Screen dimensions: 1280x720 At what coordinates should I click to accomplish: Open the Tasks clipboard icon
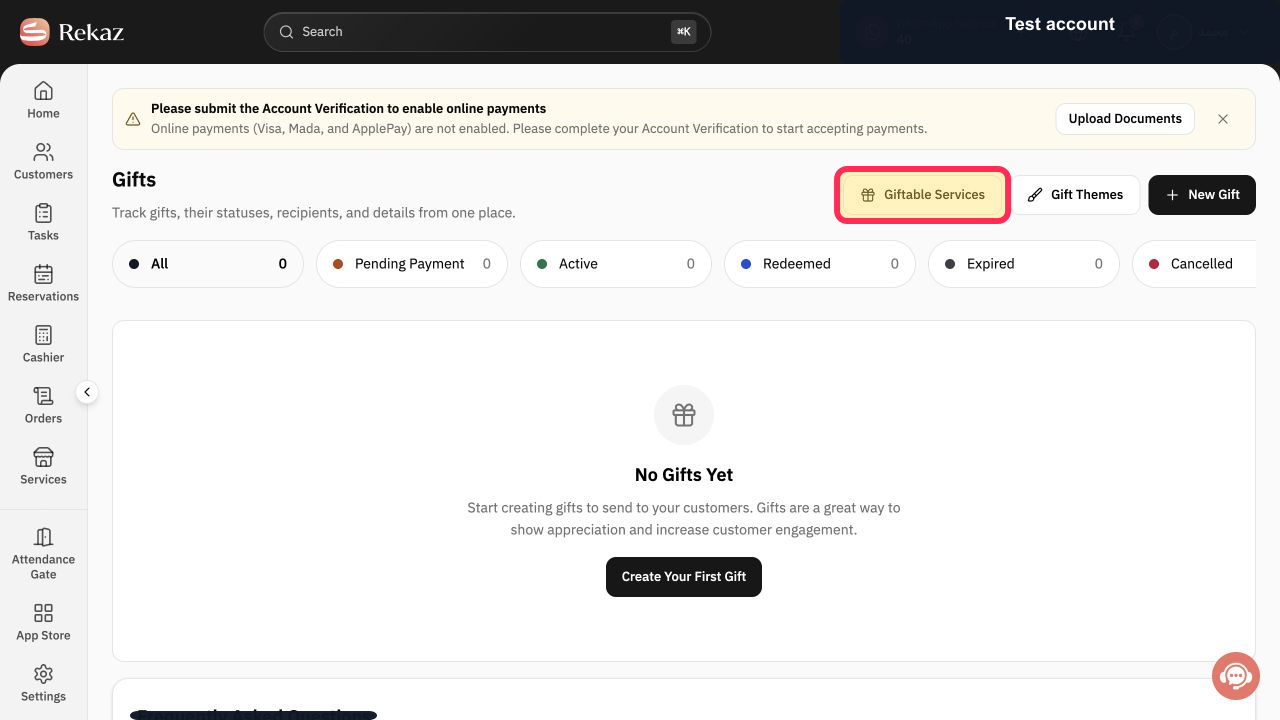43,213
